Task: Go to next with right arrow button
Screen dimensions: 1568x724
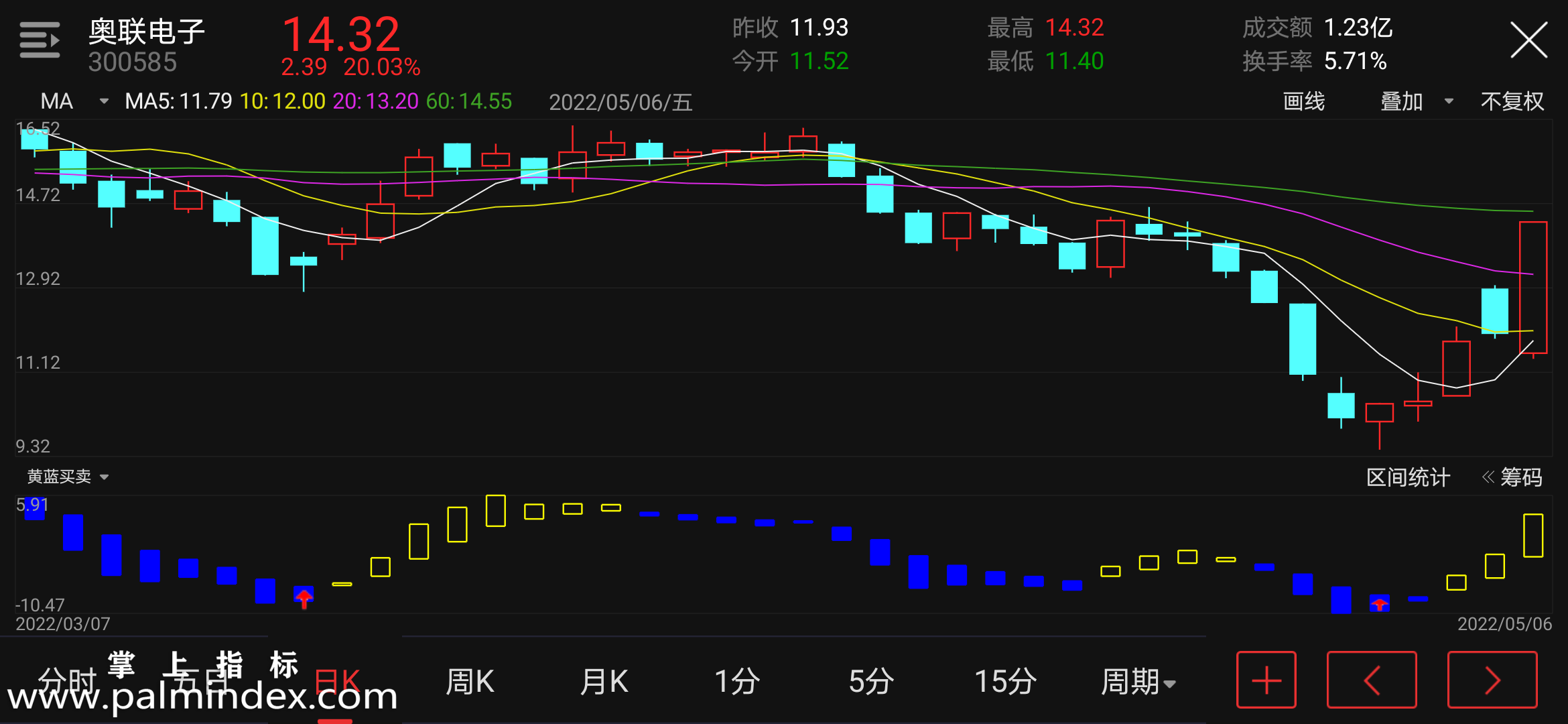Action: (x=1492, y=680)
